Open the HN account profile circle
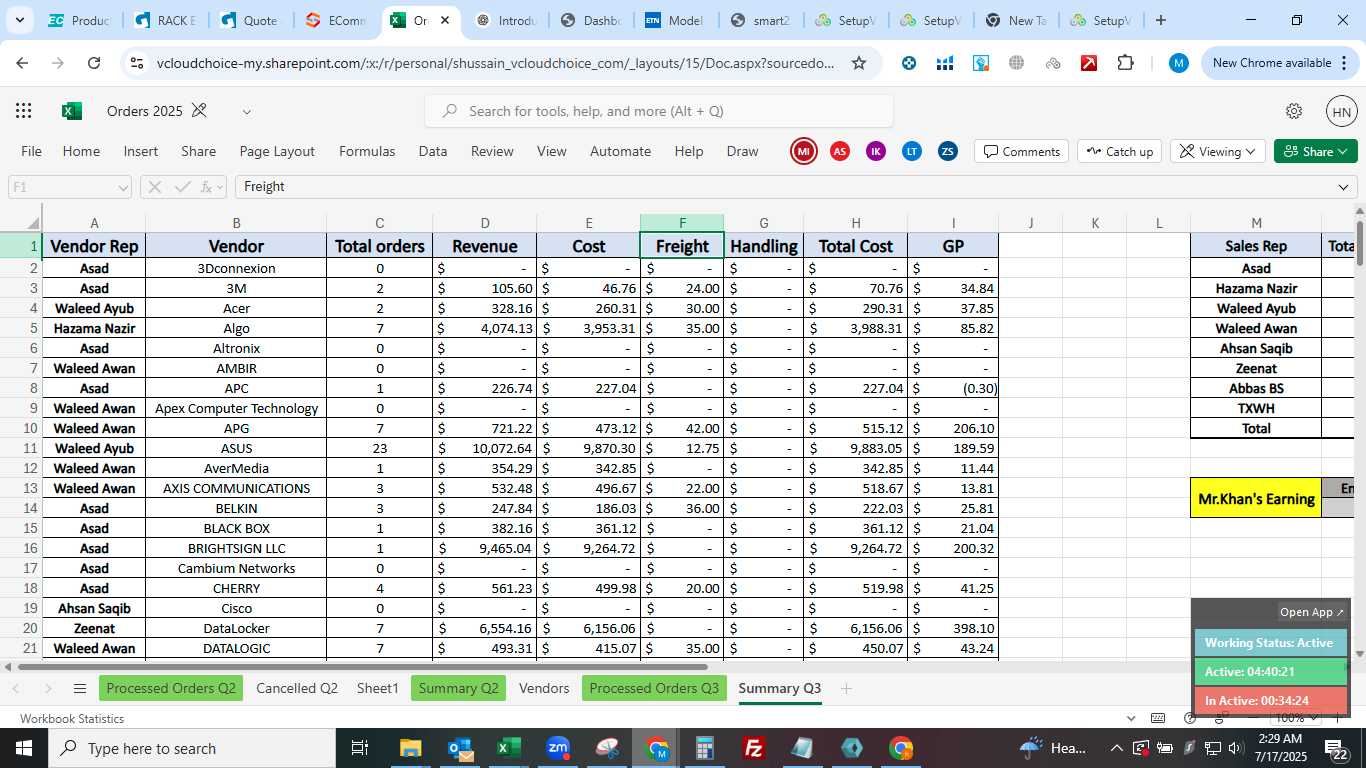 1342,112
